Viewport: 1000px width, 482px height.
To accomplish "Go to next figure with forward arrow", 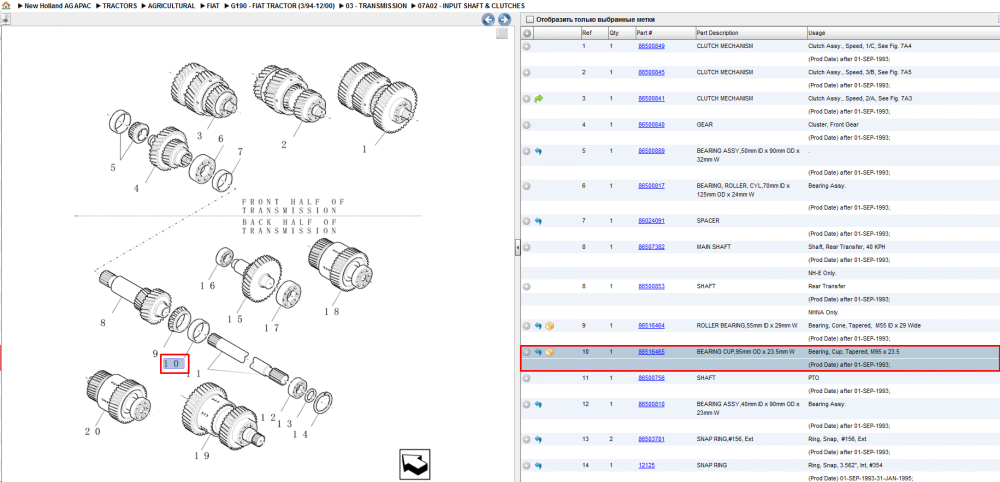I will pyautogui.click(x=504, y=20).
